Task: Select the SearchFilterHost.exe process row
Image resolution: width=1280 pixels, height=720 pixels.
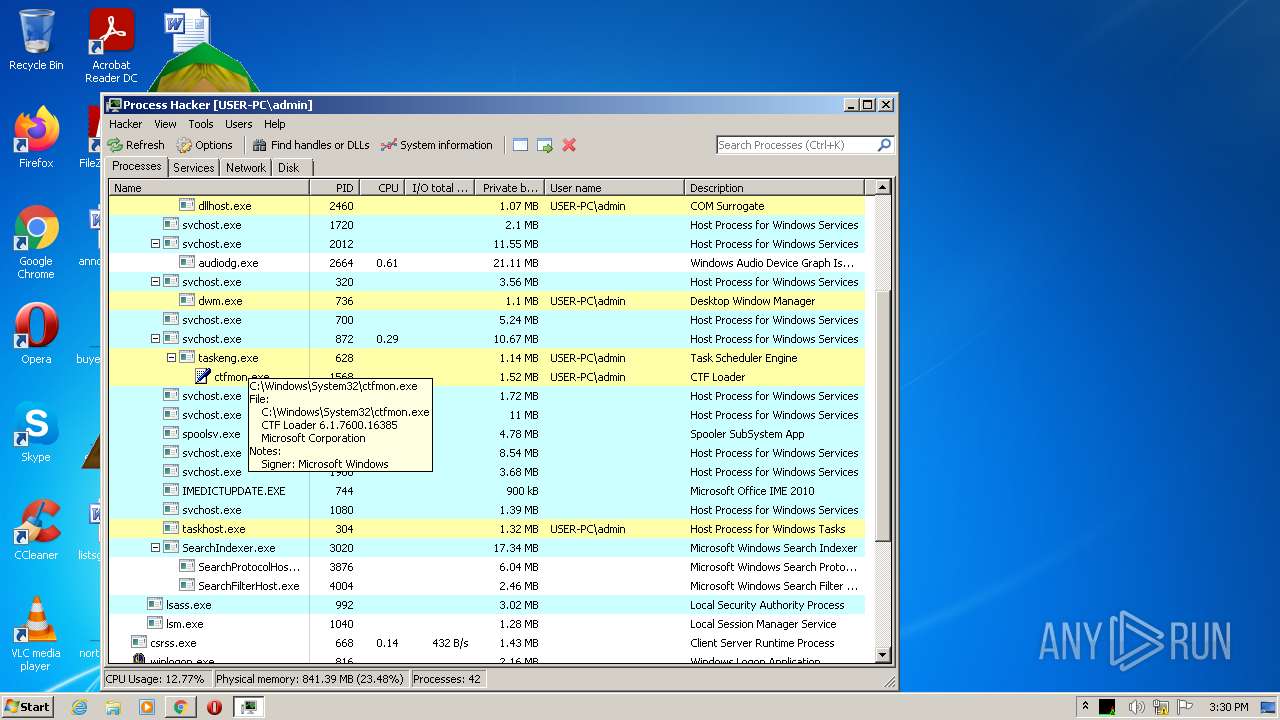Action: (486, 585)
